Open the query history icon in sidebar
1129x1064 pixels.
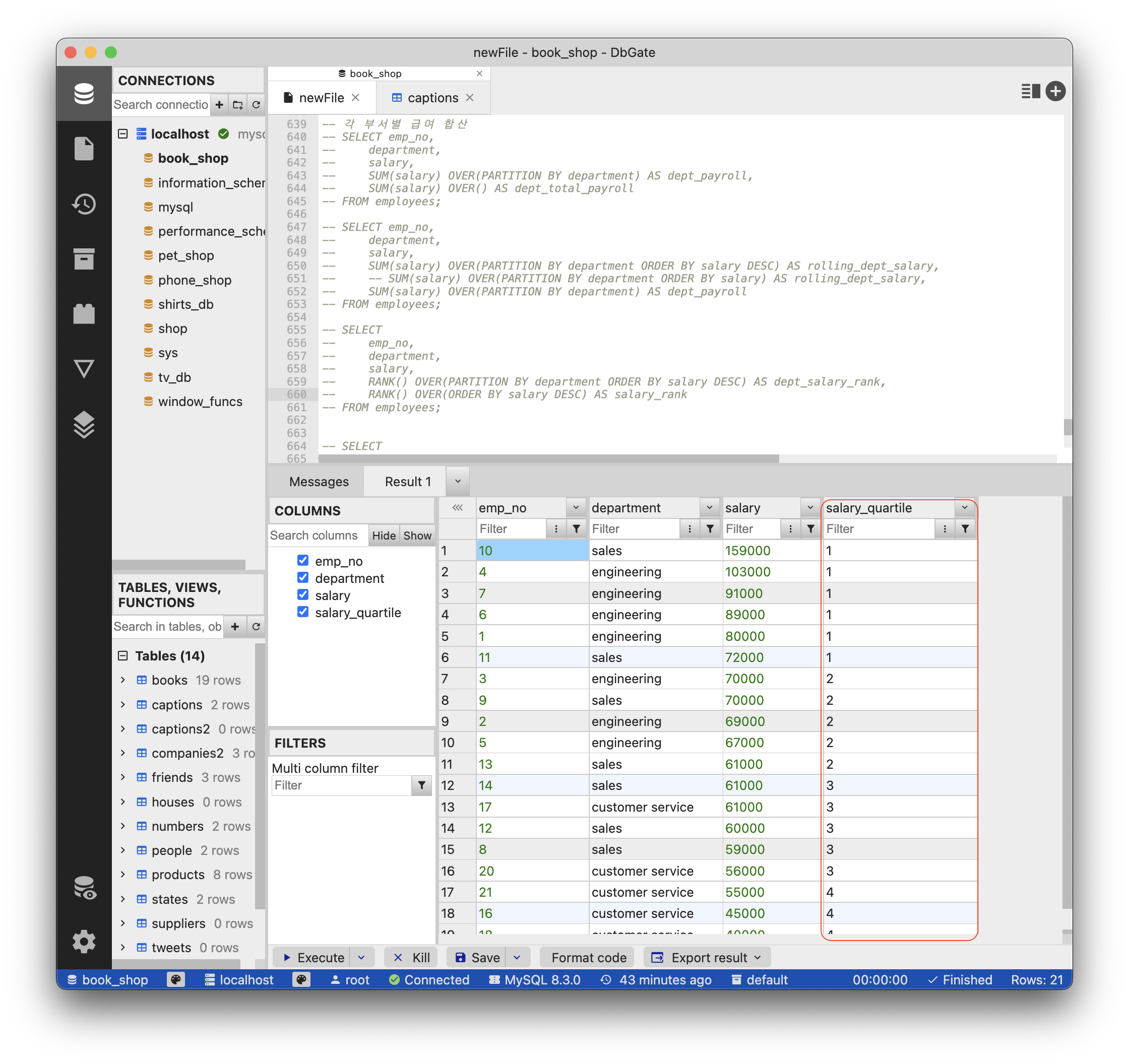(x=84, y=204)
